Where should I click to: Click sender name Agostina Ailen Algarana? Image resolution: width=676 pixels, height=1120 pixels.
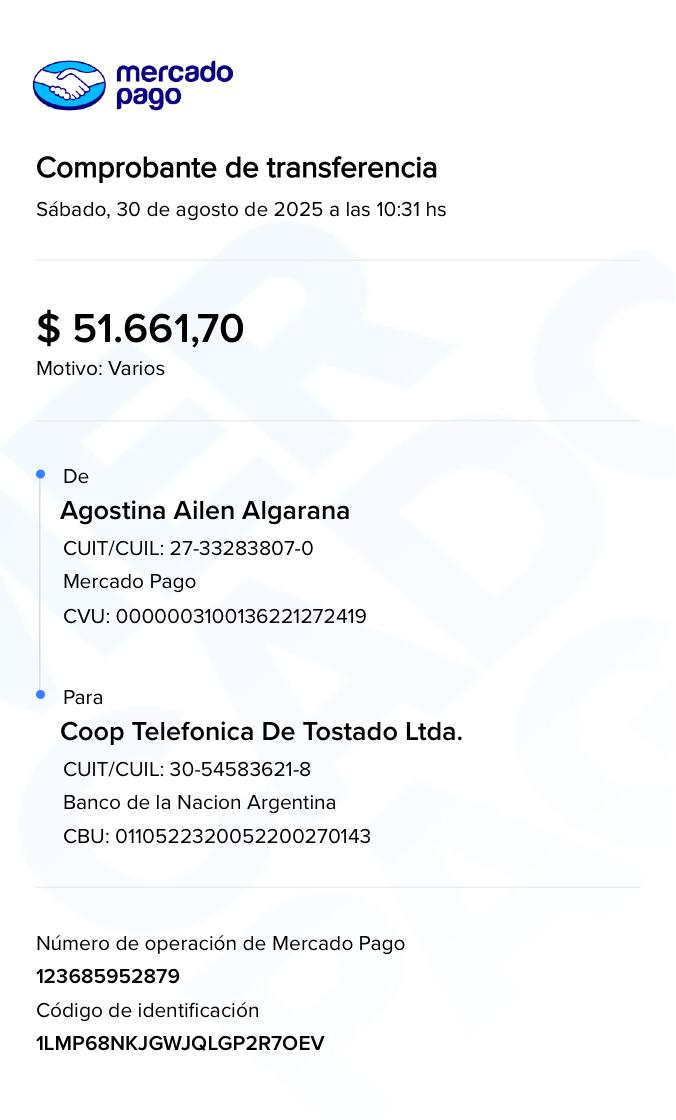tap(205, 511)
